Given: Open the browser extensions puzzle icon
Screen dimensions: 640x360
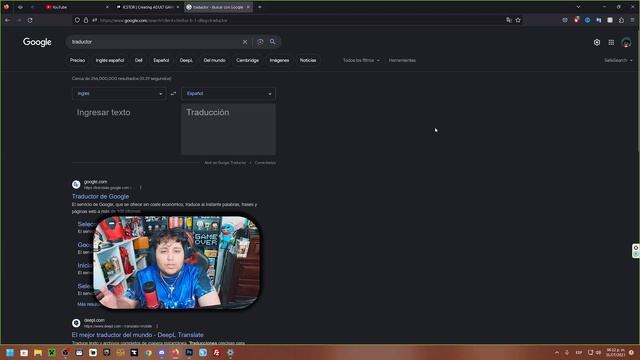Looking at the screenshot, I should [x=621, y=20].
